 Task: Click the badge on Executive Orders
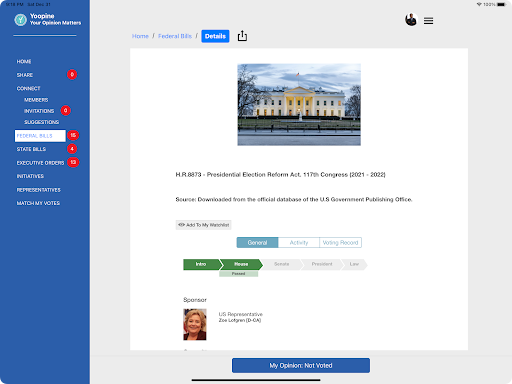[x=73, y=162]
